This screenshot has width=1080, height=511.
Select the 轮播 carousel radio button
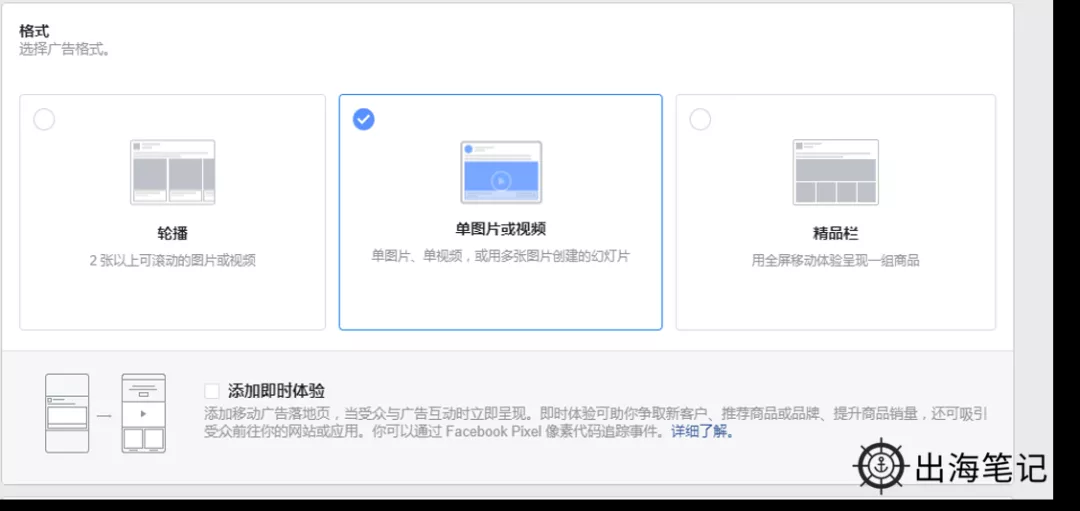click(x=44, y=120)
